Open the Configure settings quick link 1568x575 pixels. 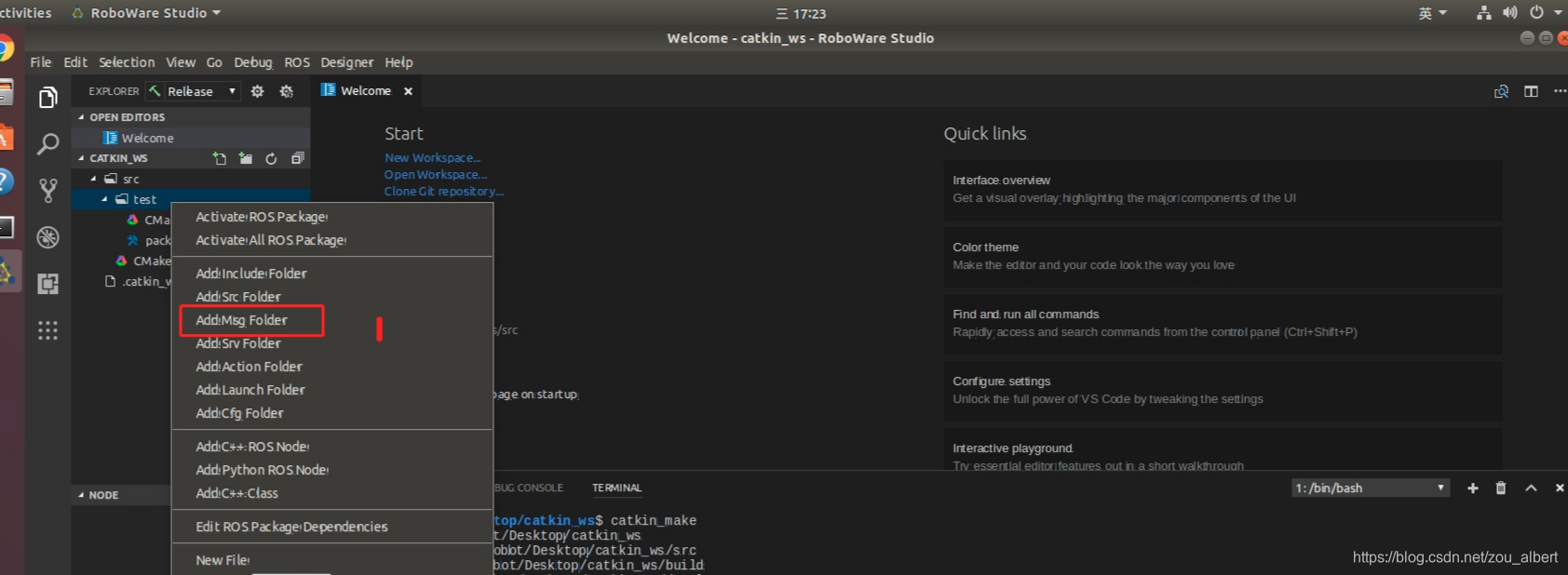[1223, 391]
